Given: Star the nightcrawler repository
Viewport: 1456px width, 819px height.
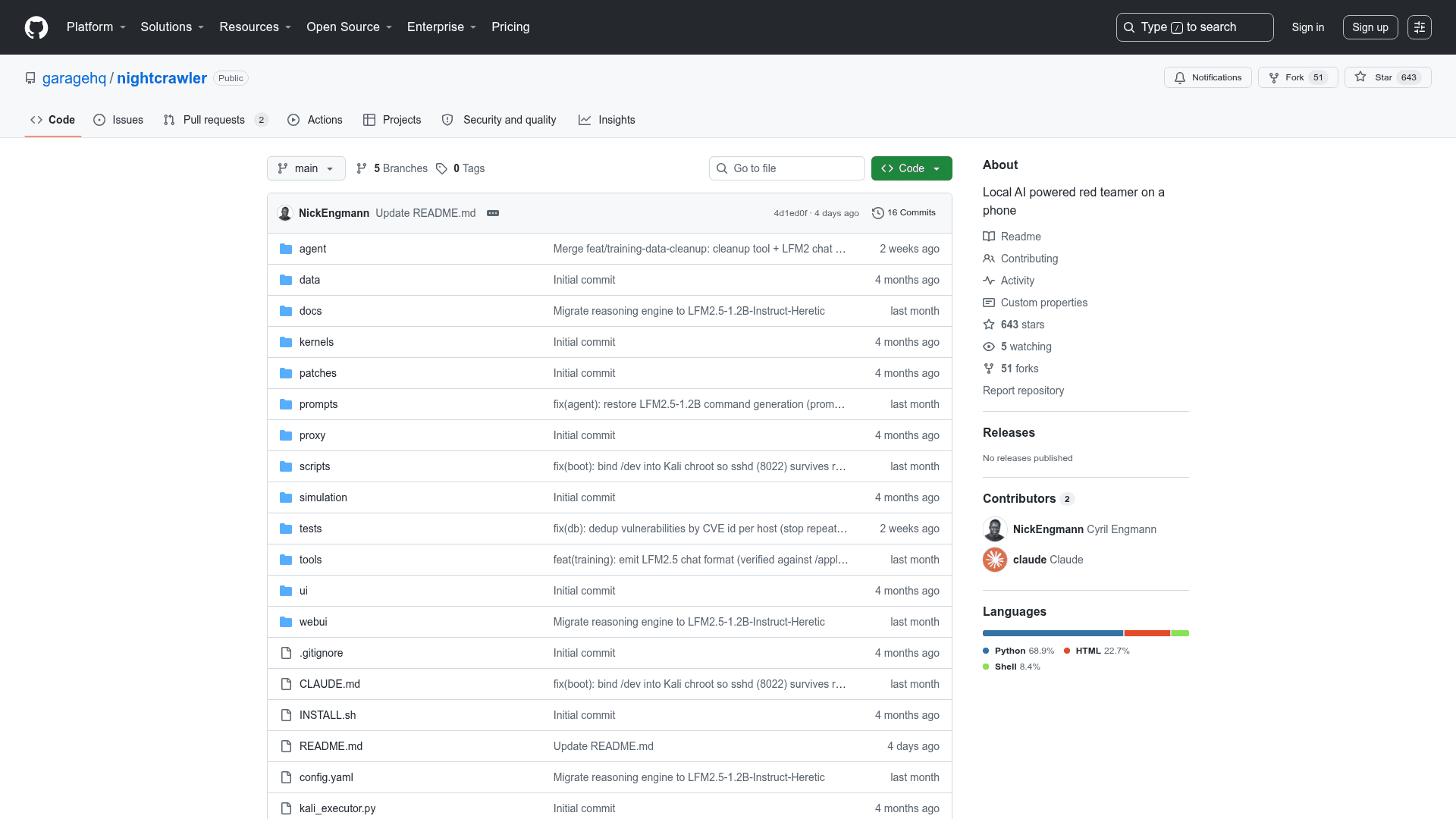Looking at the screenshot, I should point(1388,77).
